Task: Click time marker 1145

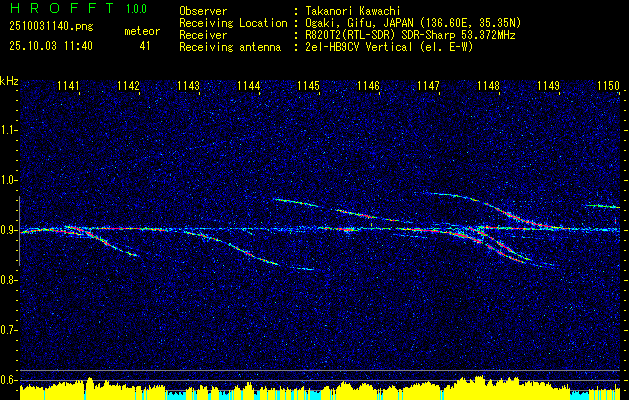Action: pos(308,86)
